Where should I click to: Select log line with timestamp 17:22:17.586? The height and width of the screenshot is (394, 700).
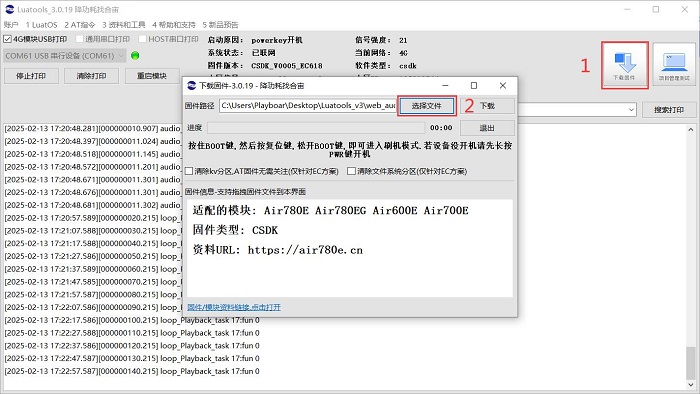tap(132, 320)
